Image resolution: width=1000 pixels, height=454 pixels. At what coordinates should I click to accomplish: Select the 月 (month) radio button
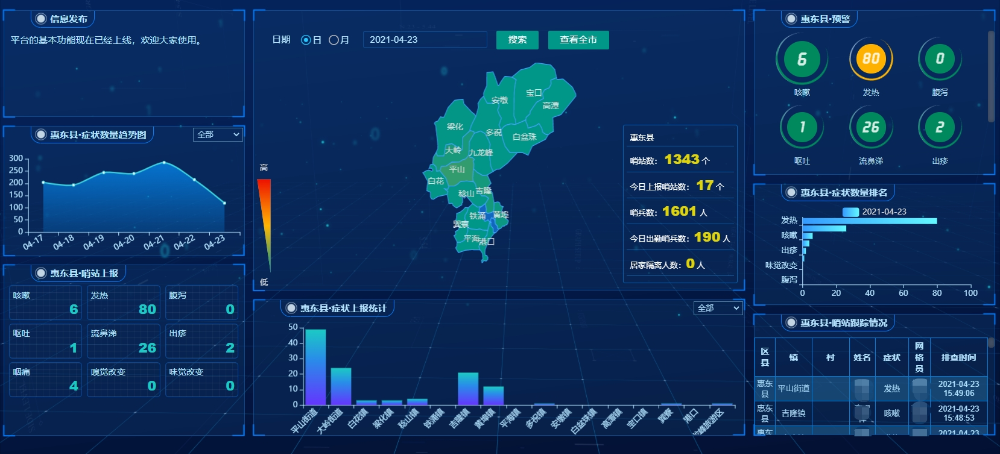pyautogui.click(x=334, y=40)
